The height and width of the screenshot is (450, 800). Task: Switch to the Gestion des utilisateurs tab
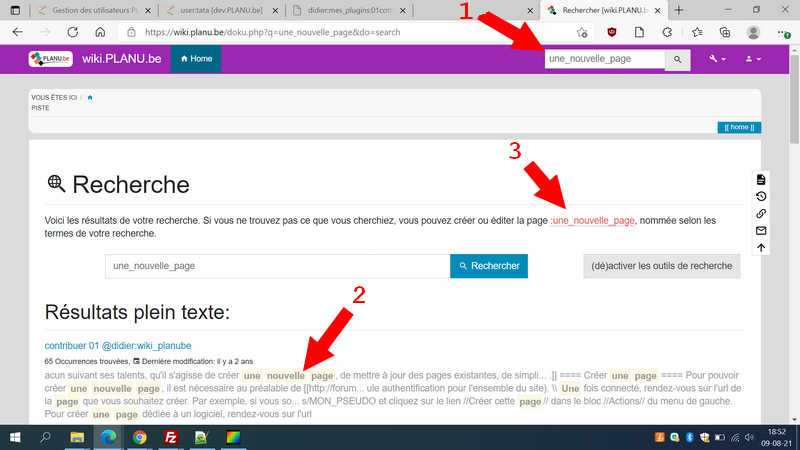90,10
